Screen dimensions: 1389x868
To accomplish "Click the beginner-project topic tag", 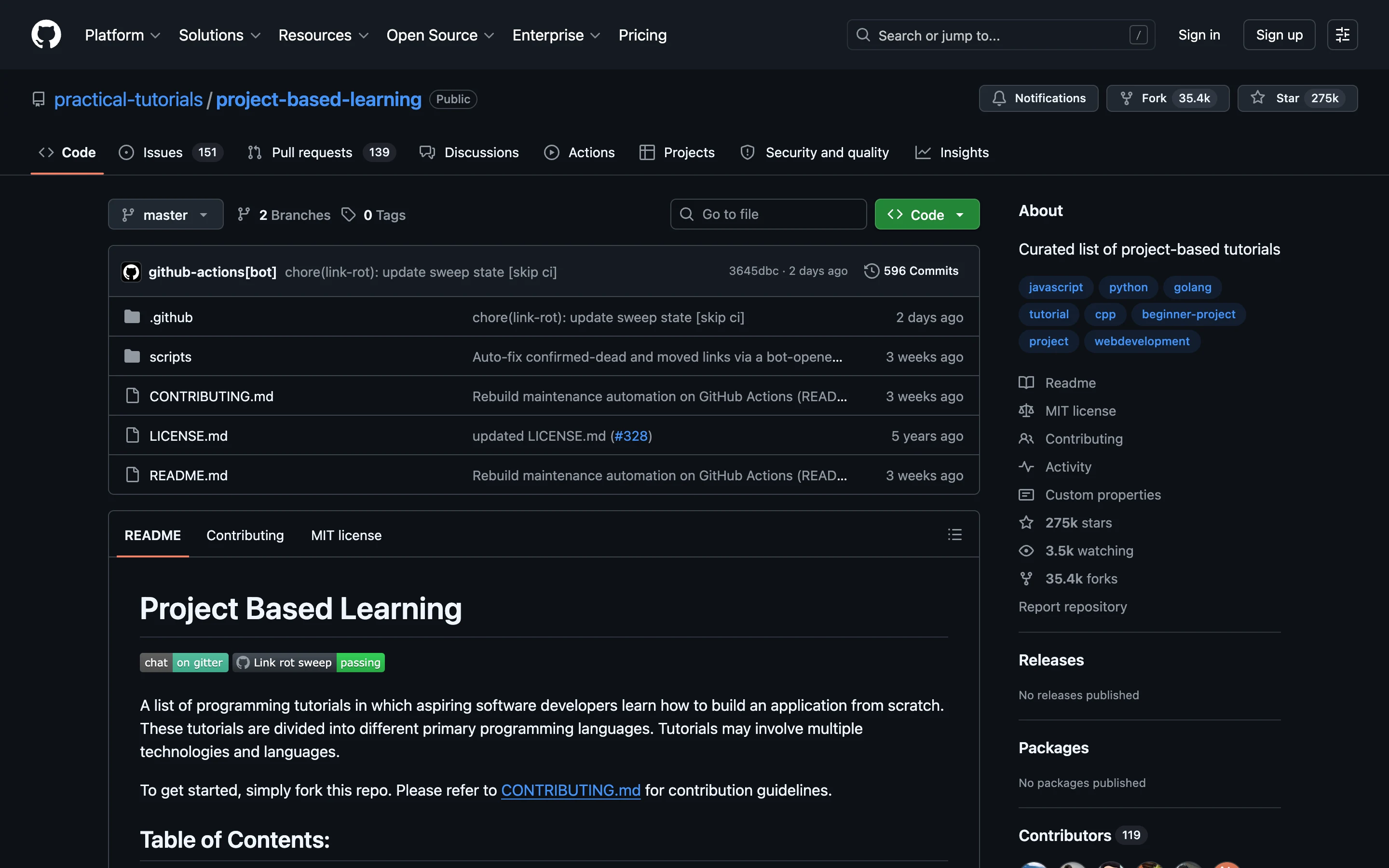I will 1188,314.
